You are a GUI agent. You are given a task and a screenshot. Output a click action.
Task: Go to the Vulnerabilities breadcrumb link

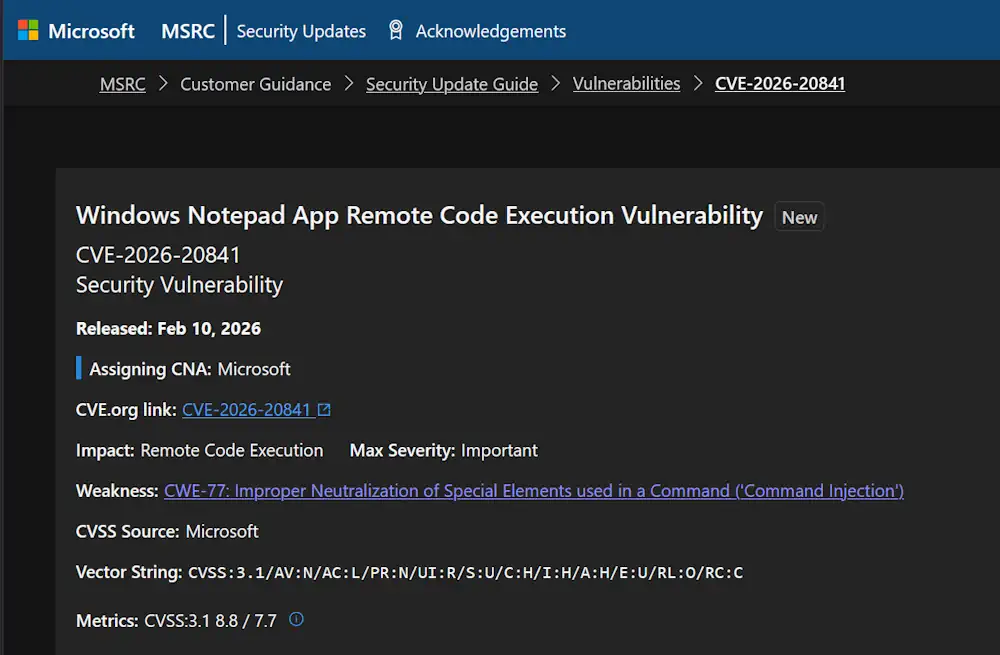[x=626, y=84]
